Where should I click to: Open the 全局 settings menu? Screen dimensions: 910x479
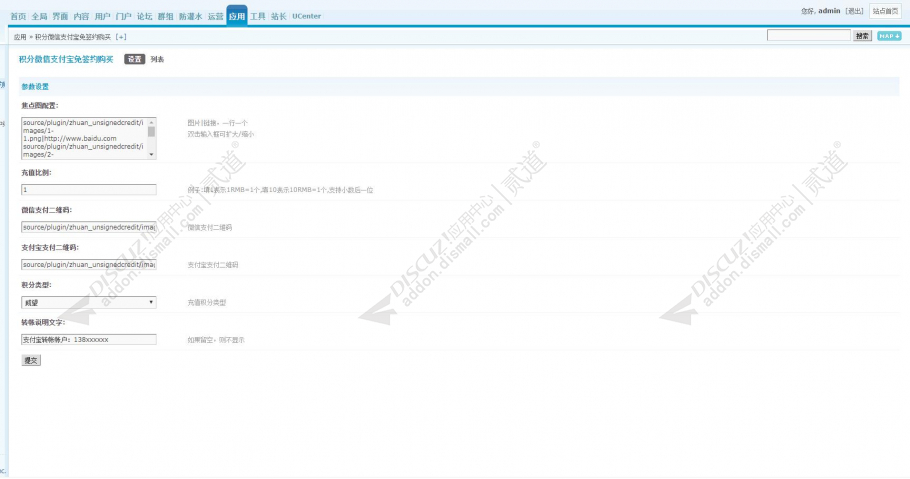(39, 16)
